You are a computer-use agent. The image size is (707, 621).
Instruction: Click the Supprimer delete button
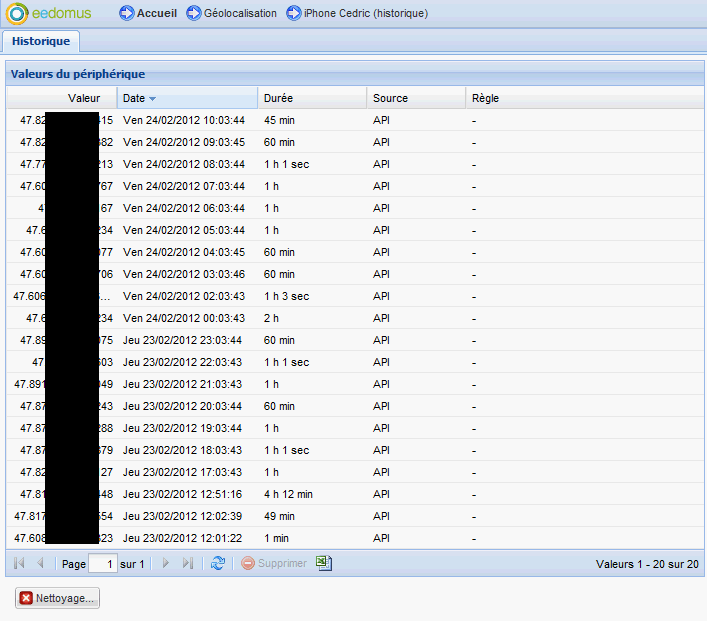pos(274,563)
